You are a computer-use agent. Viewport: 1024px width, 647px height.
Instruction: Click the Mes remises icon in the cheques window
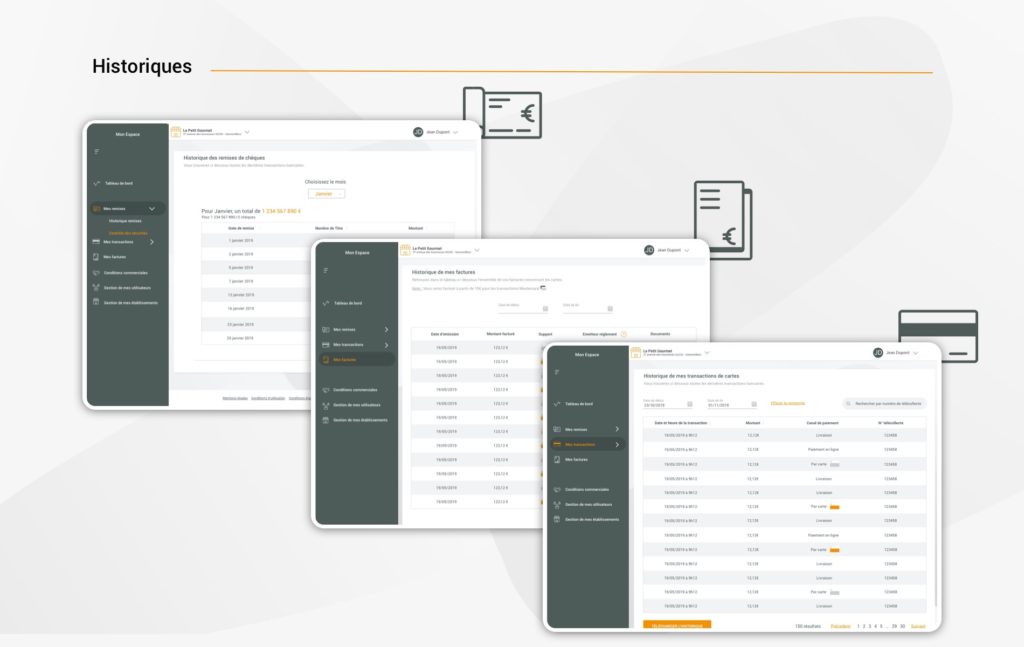(x=97, y=209)
